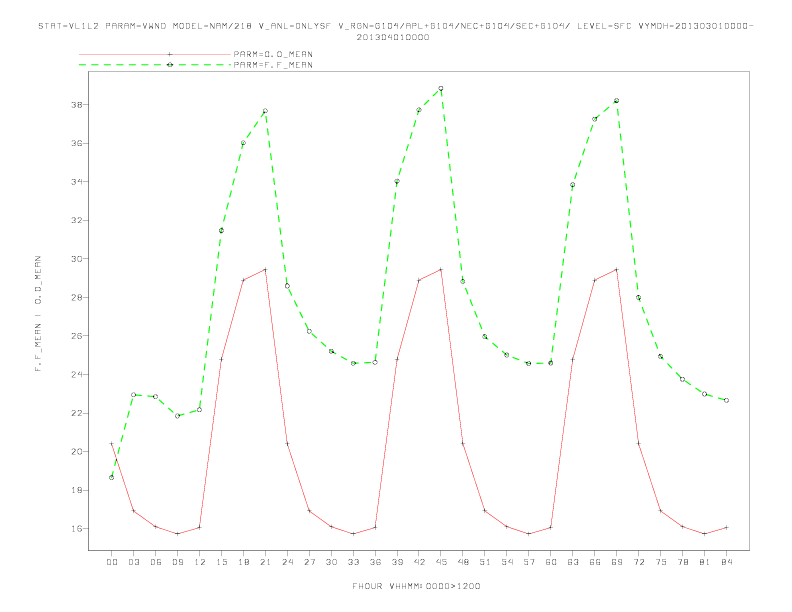This screenshot has width=792, height=612.
Task: Click x-axis tick label 45
Action: point(441,562)
